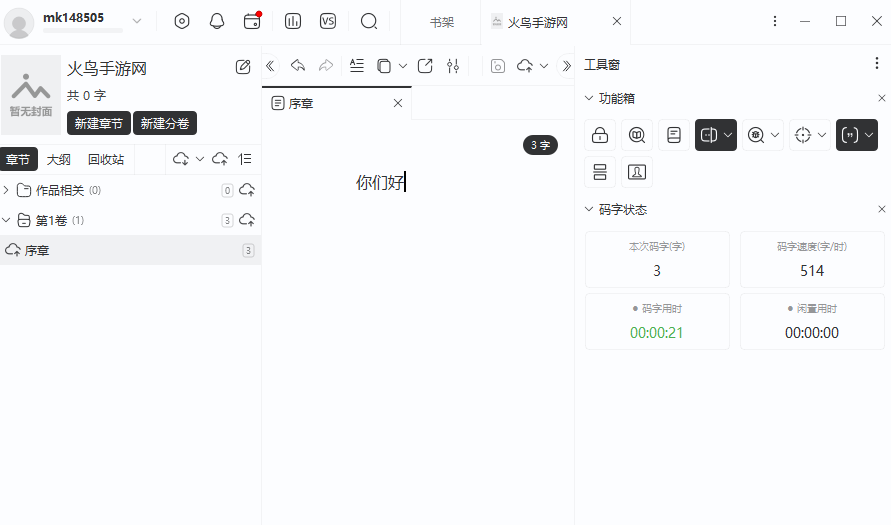Open dropdown arrow next to copy pages icon
The height and width of the screenshot is (525, 891).
point(403,66)
